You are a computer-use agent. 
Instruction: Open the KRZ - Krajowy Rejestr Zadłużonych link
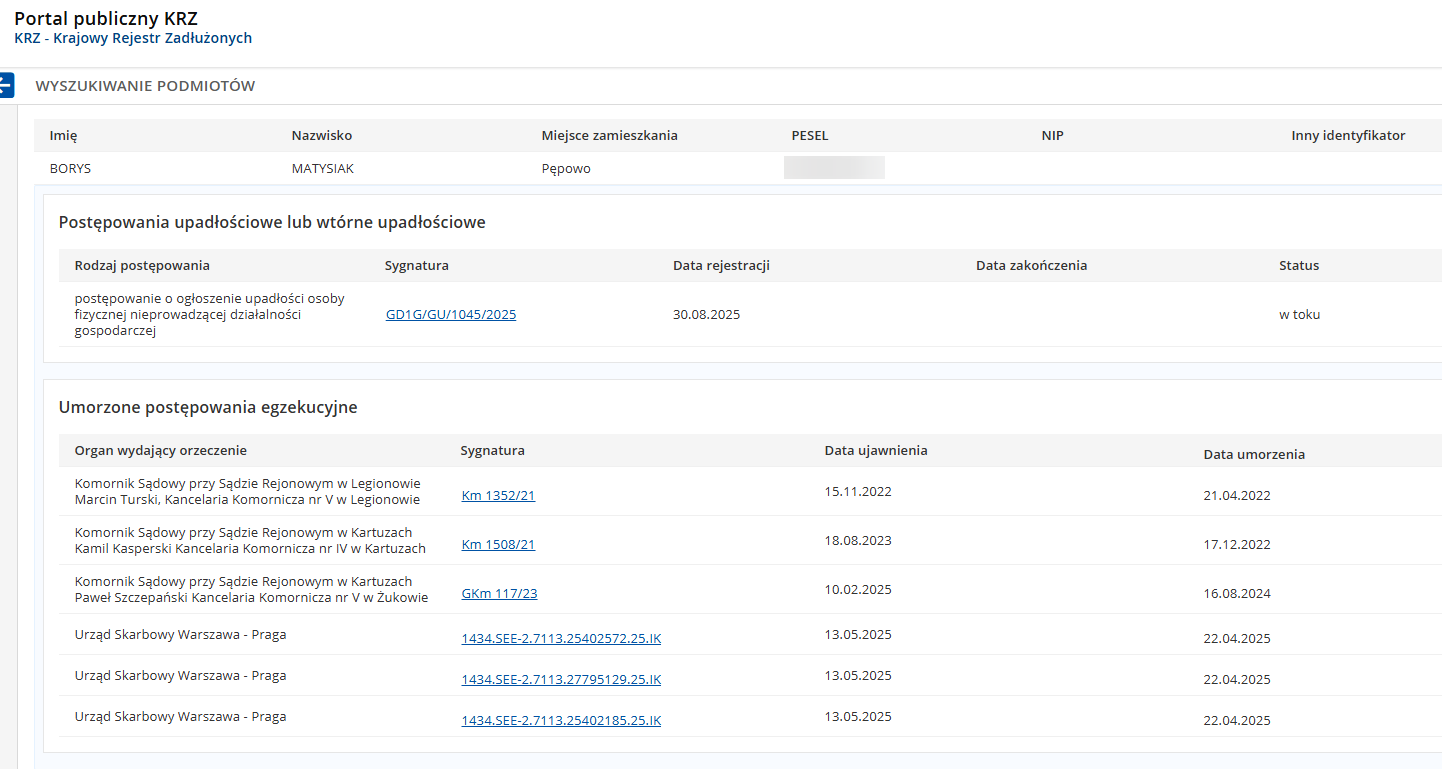point(133,38)
